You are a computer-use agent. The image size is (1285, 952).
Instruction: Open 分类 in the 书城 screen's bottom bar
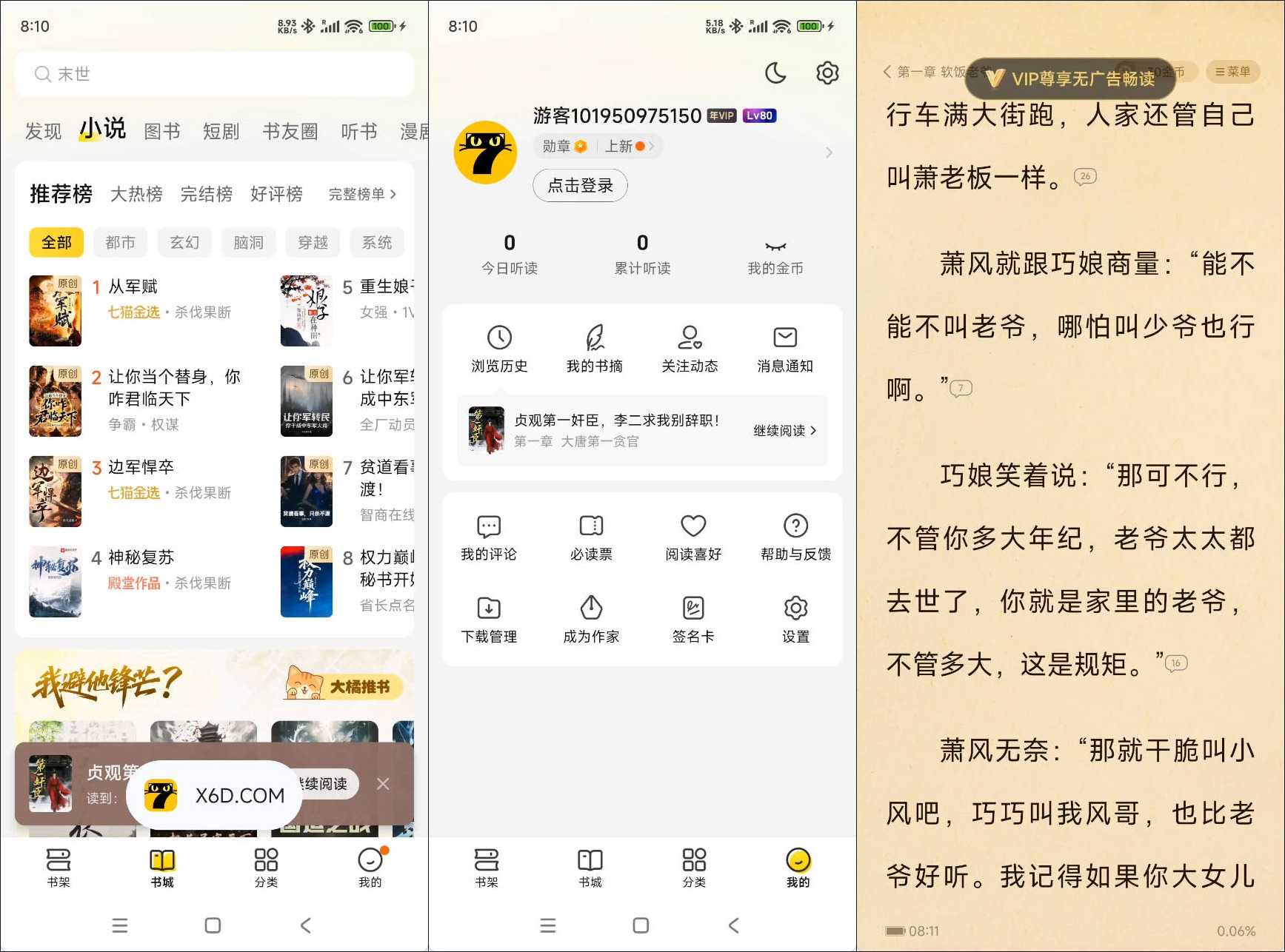click(x=266, y=867)
